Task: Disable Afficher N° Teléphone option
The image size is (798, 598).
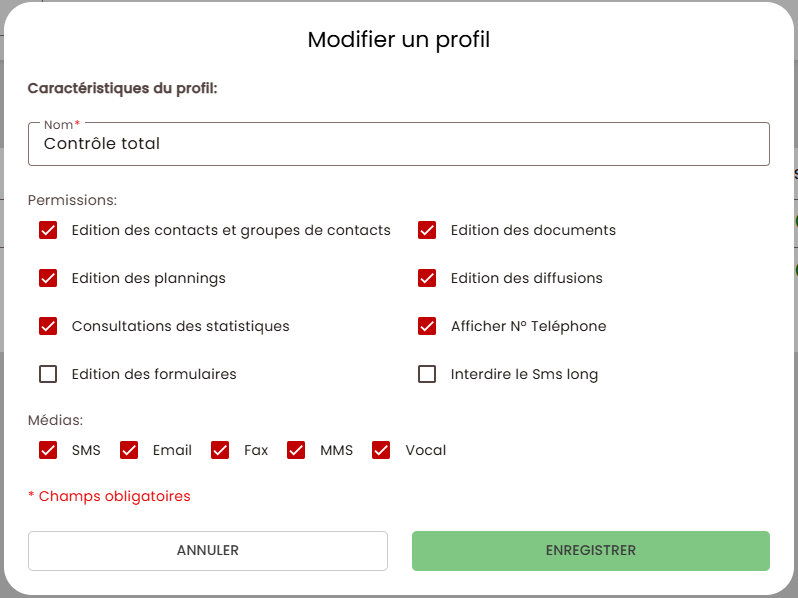Action: pyautogui.click(x=427, y=326)
